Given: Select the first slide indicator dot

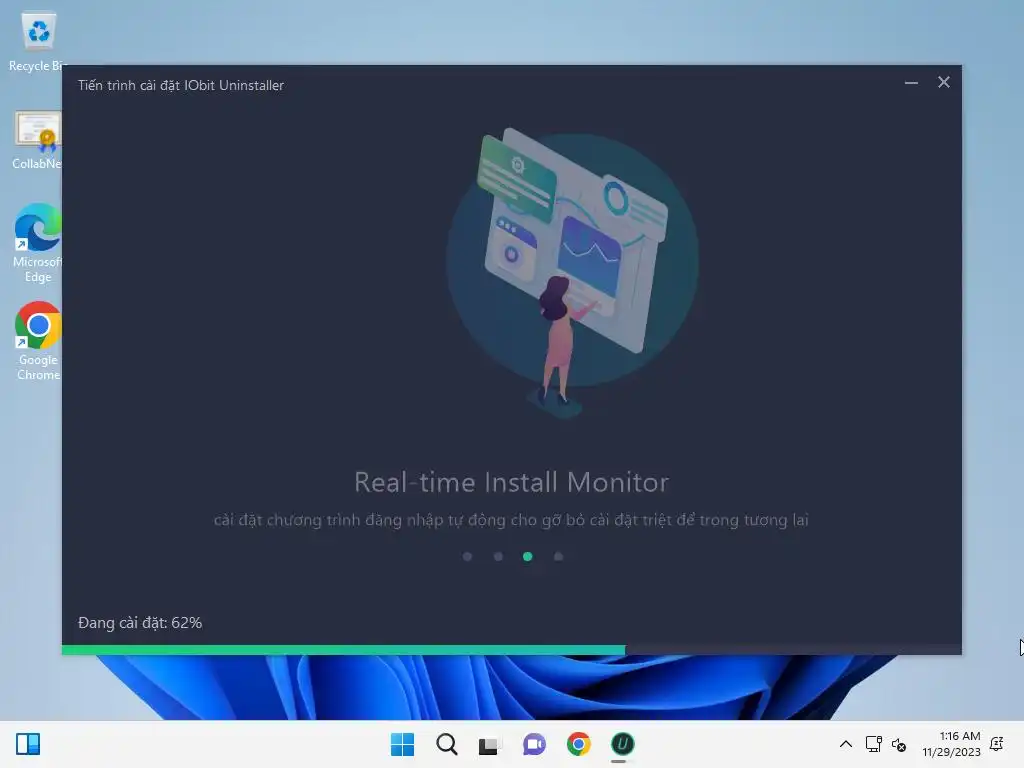Looking at the screenshot, I should [468, 556].
